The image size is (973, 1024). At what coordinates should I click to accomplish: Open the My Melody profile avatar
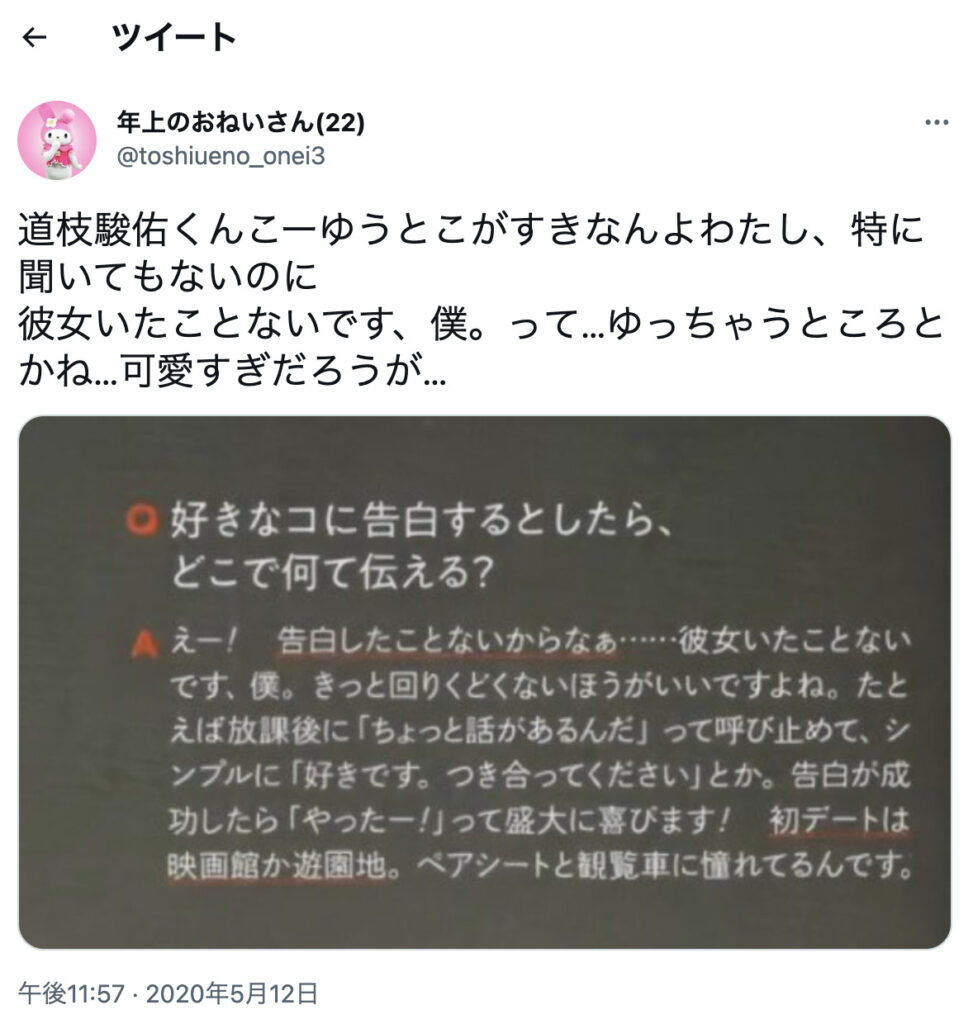[57, 140]
